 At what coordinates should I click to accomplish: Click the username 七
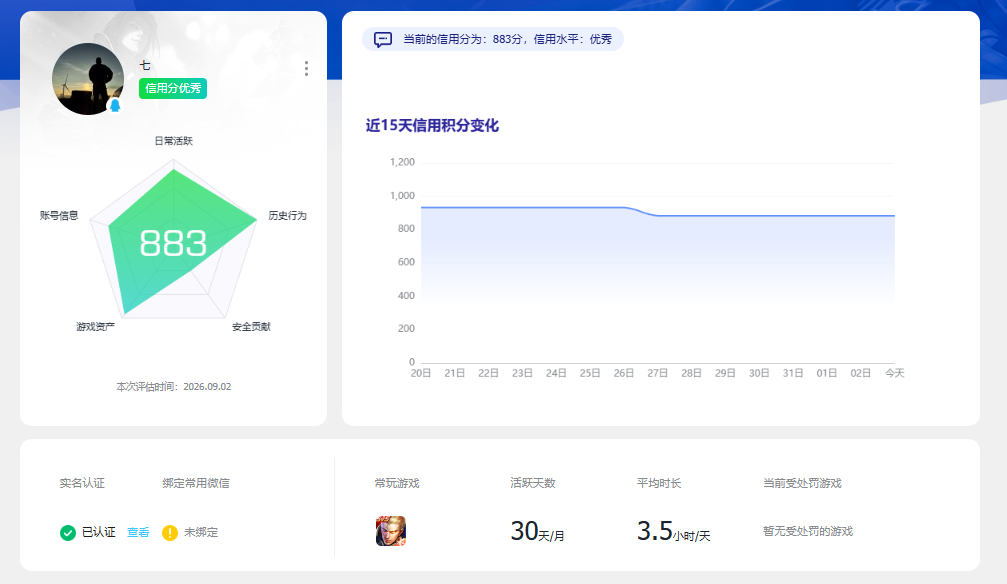[x=145, y=66]
